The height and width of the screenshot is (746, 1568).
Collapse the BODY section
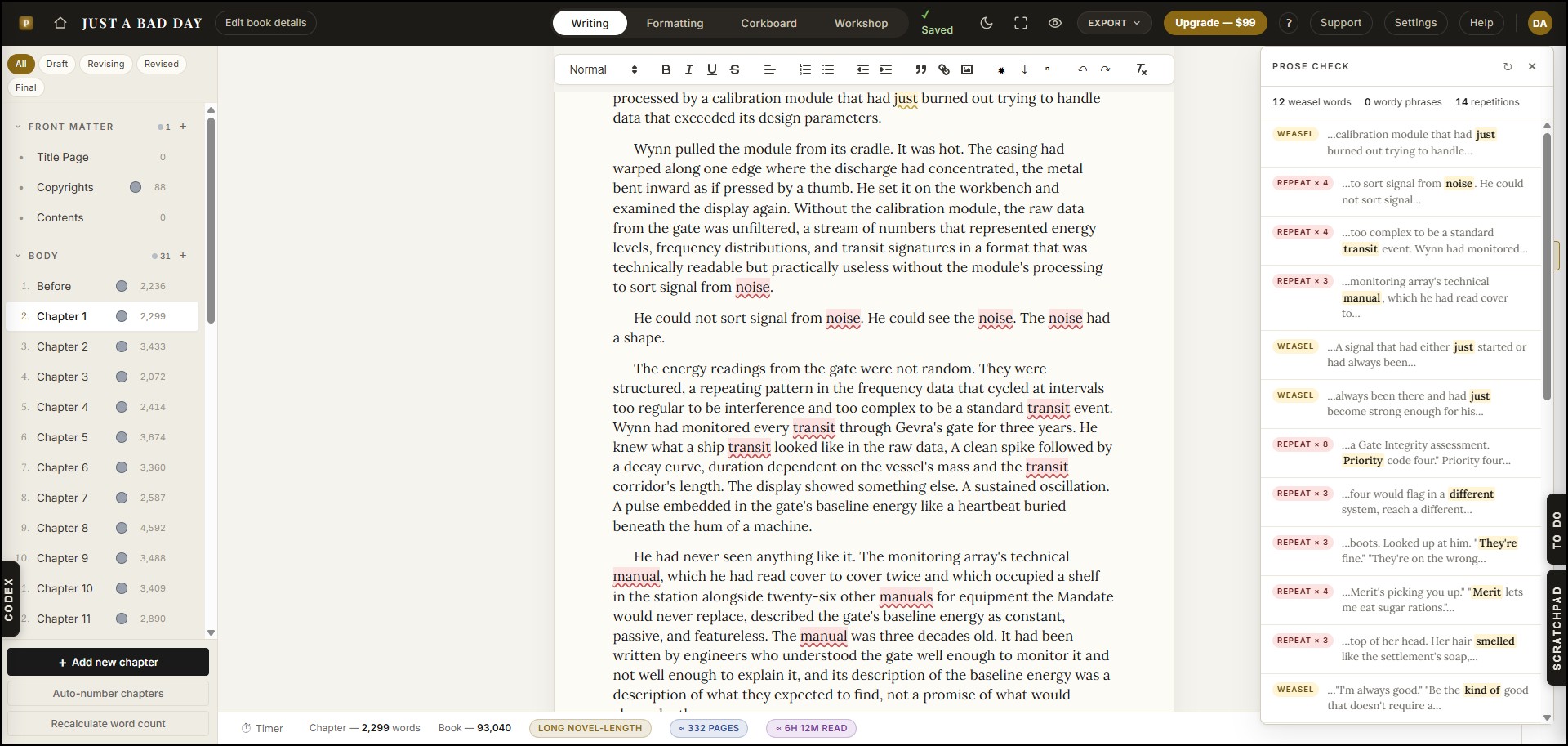pyautogui.click(x=18, y=256)
